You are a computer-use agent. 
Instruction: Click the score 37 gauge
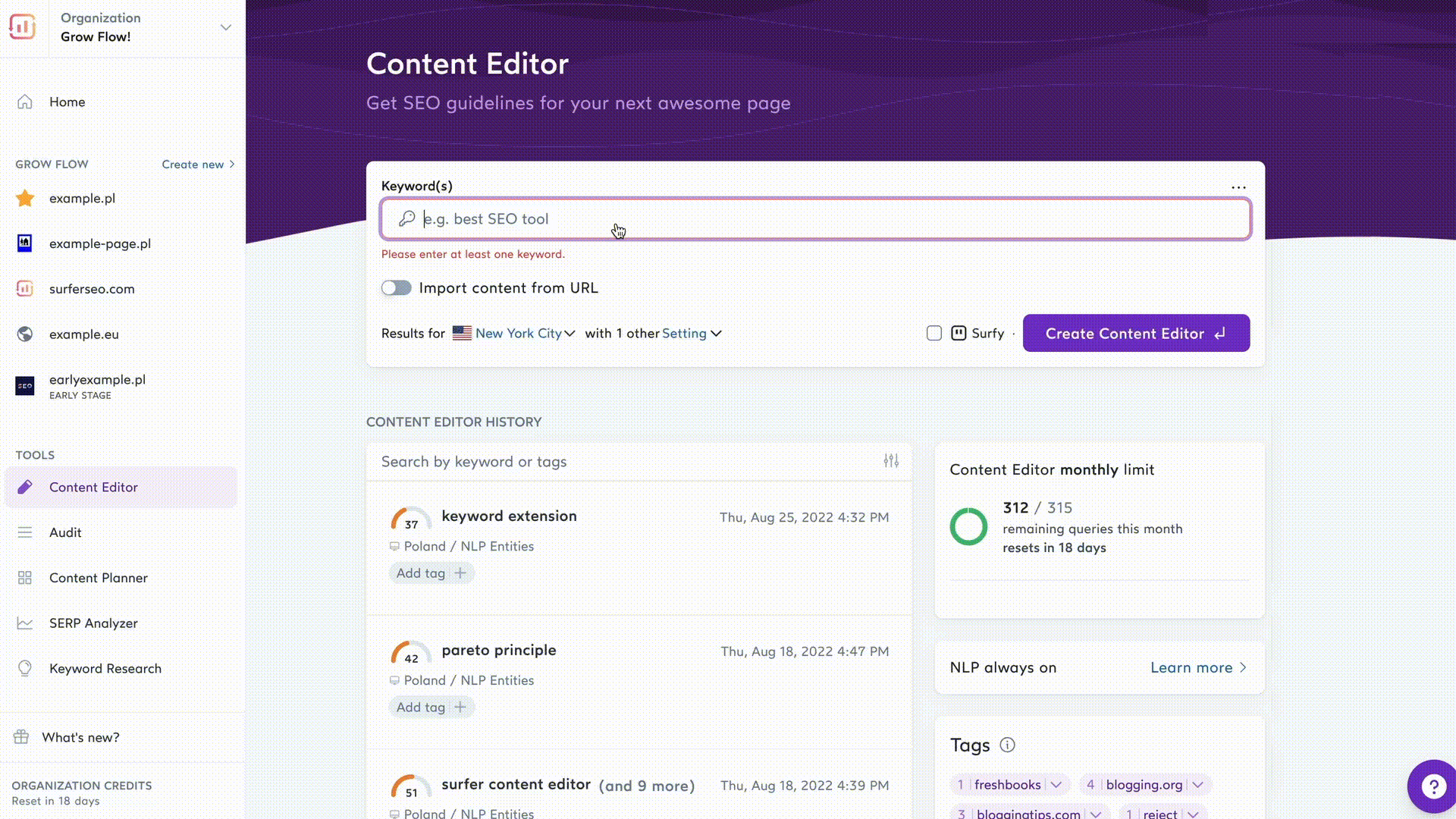pyautogui.click(x=410, y=519)
